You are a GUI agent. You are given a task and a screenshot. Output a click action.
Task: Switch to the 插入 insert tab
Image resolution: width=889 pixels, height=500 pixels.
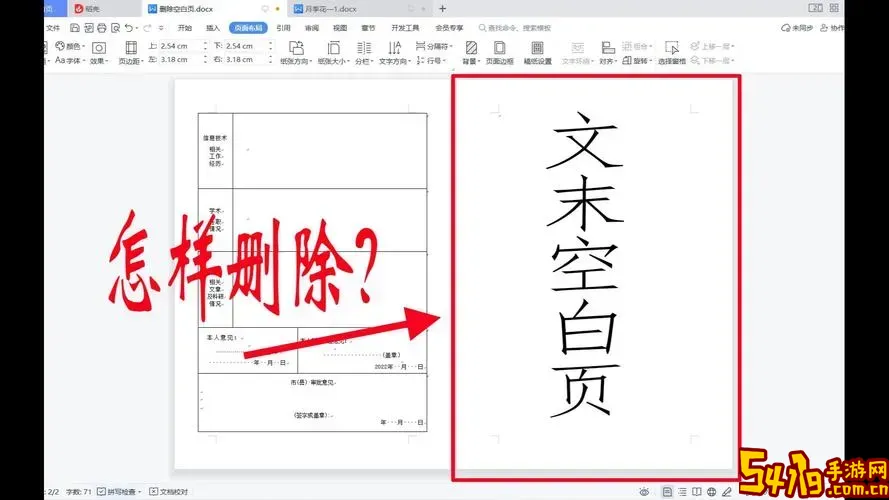213,28
